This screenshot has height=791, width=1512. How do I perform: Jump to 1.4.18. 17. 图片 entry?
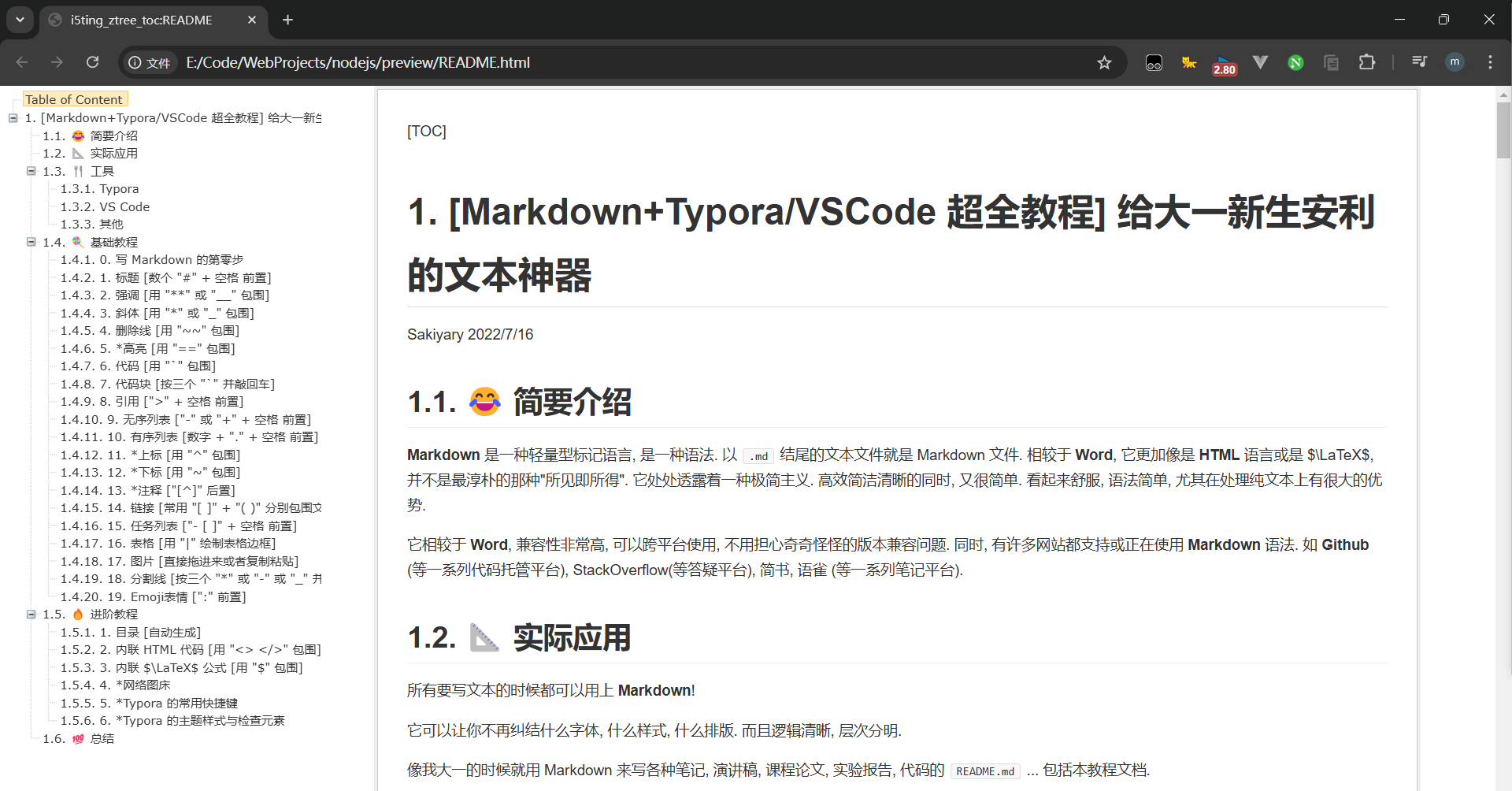[x=180, y=561]
